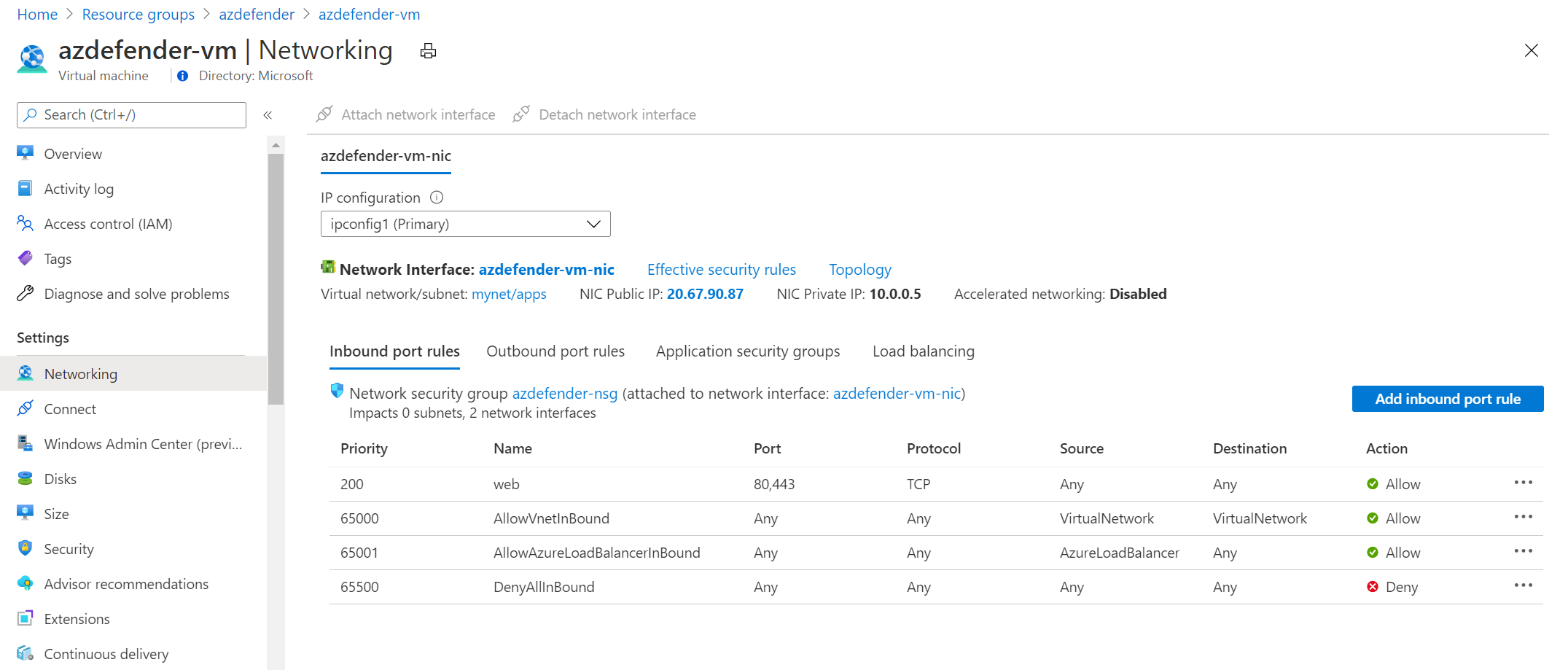This screenshot has width=1568, height=670.
Task: Collapse the left navigation menu
Action: pos(268,115)
